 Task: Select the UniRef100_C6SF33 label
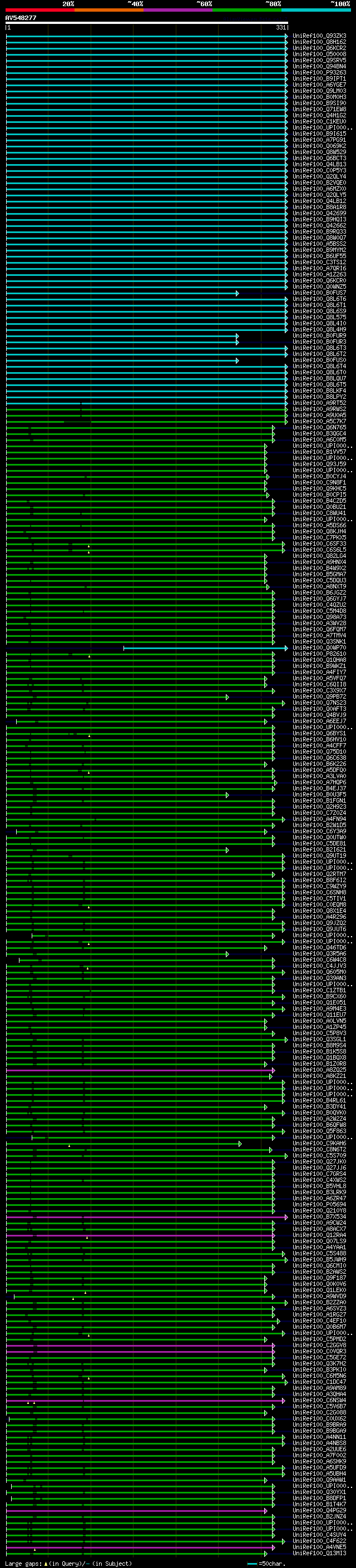click(319, 544)
